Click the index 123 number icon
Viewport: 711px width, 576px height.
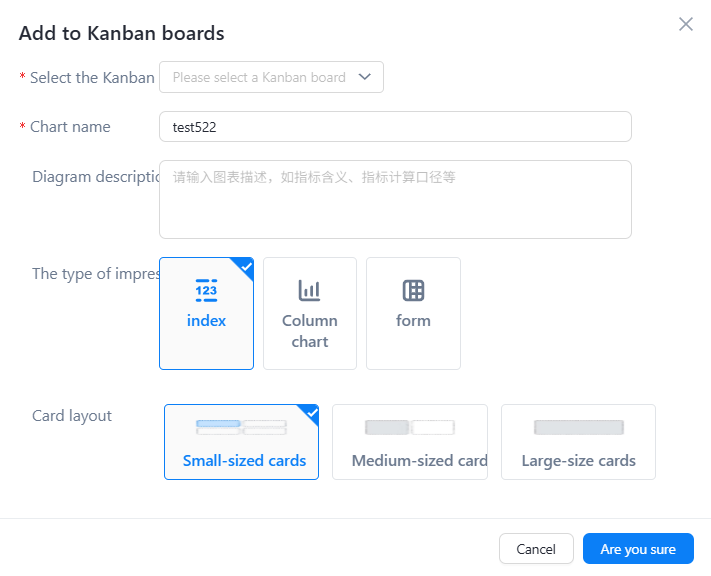tap(206, 290)
